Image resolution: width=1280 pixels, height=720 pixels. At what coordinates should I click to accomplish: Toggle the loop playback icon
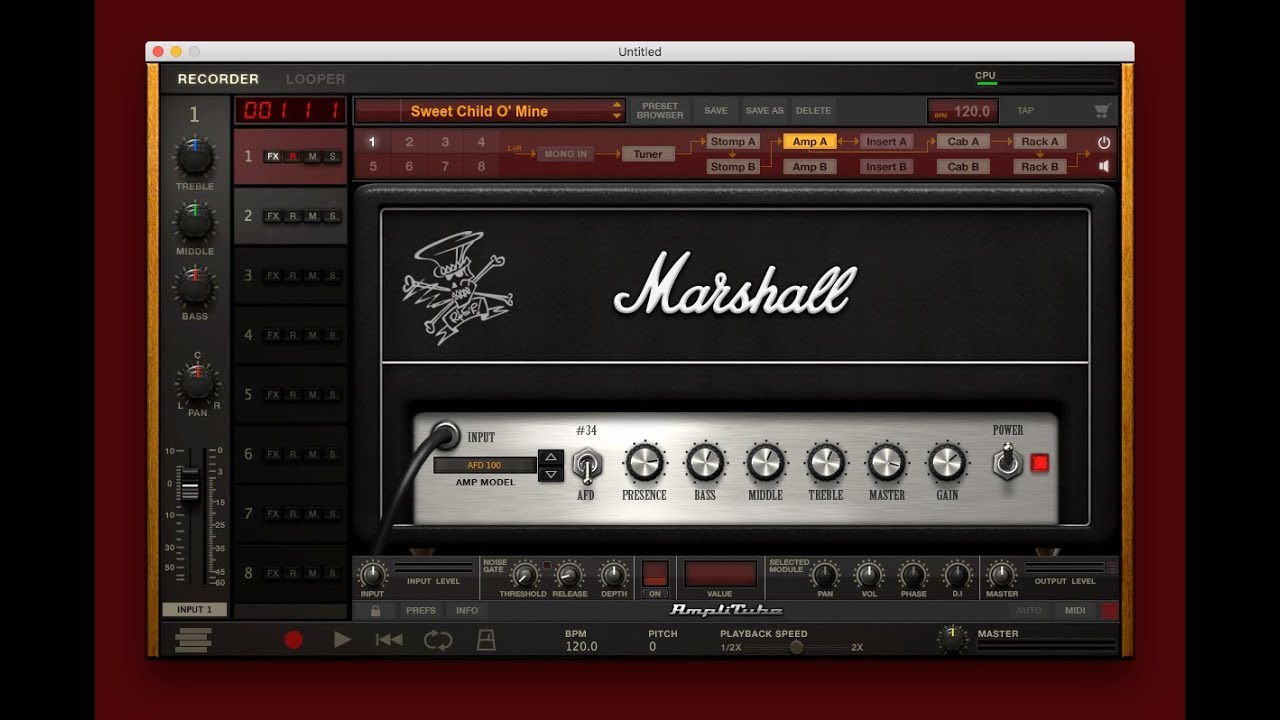[x=438, y=640]
